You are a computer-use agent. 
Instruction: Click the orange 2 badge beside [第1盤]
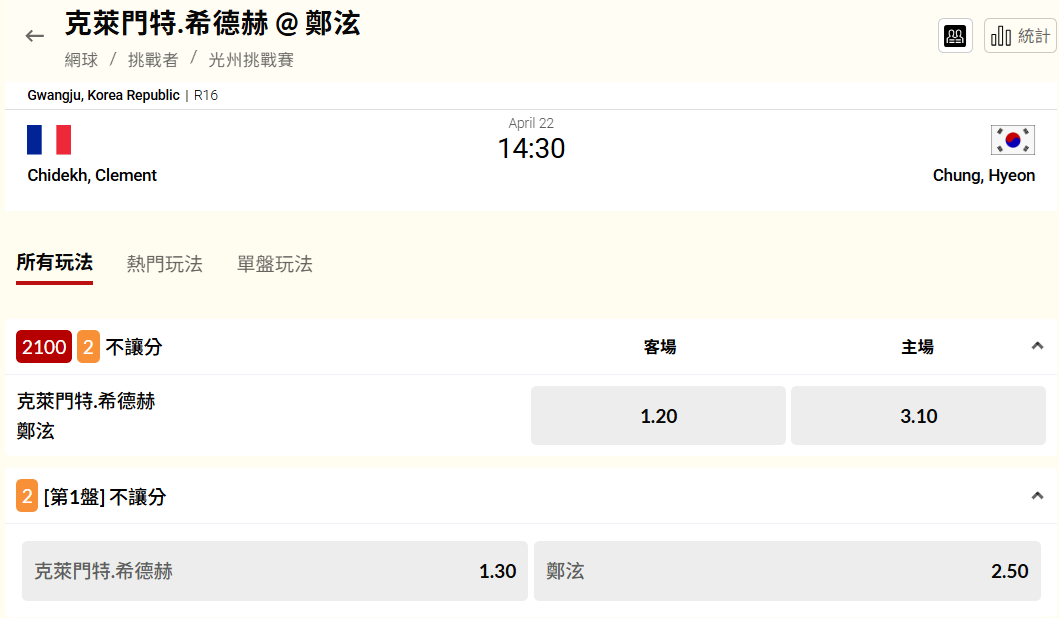coord(27,496)
